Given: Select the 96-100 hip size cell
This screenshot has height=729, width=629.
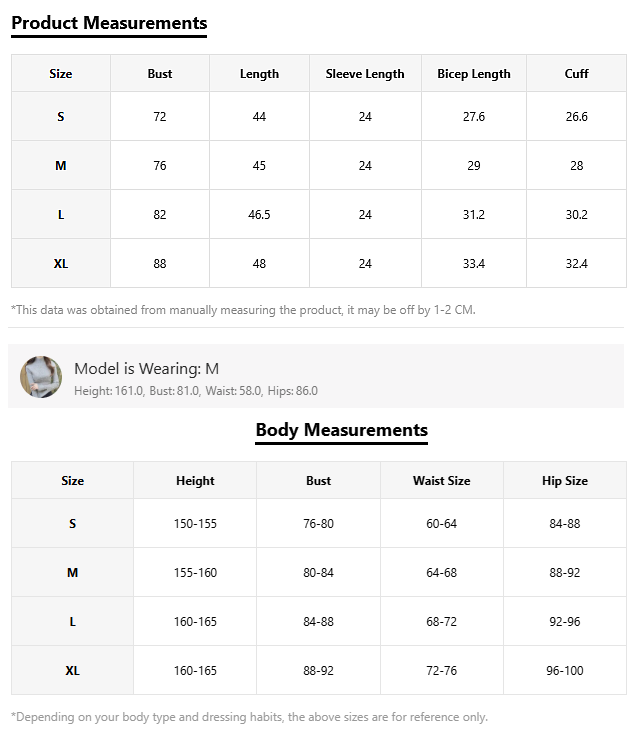Looking at the screenshot, I should point(565,671).
